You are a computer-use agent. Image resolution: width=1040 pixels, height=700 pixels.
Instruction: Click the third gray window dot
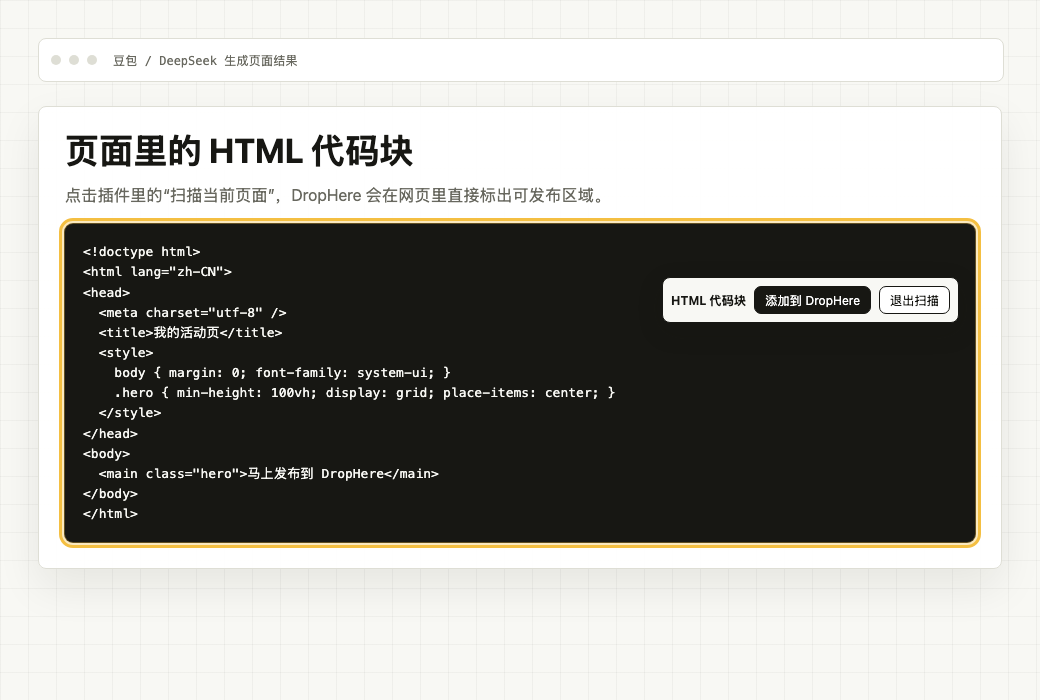[x=92, y=60]
